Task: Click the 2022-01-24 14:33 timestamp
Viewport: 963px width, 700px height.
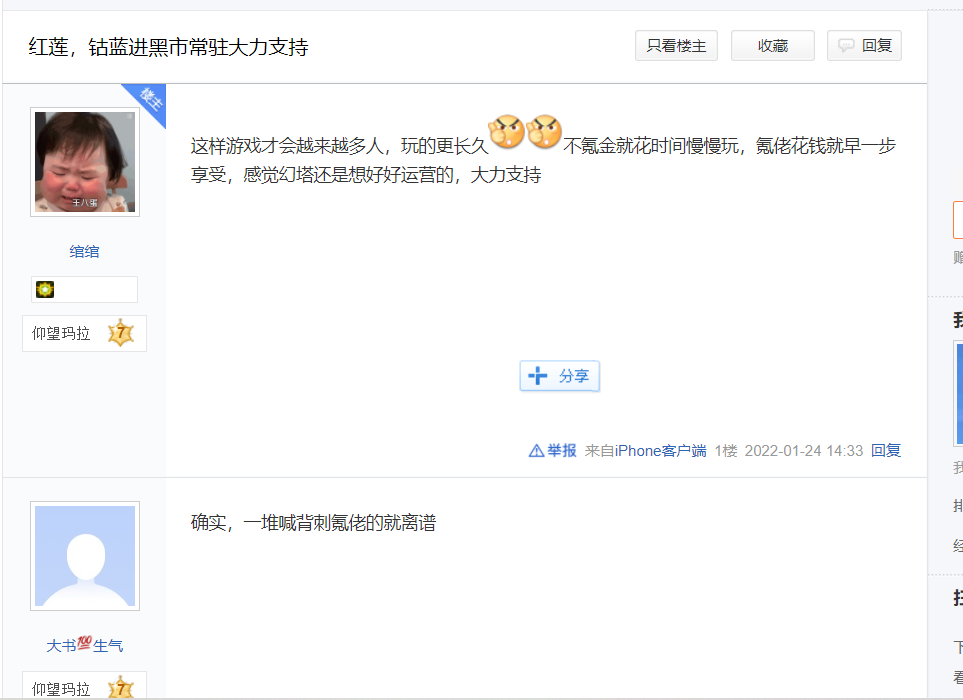Action: tap(804, 451)
